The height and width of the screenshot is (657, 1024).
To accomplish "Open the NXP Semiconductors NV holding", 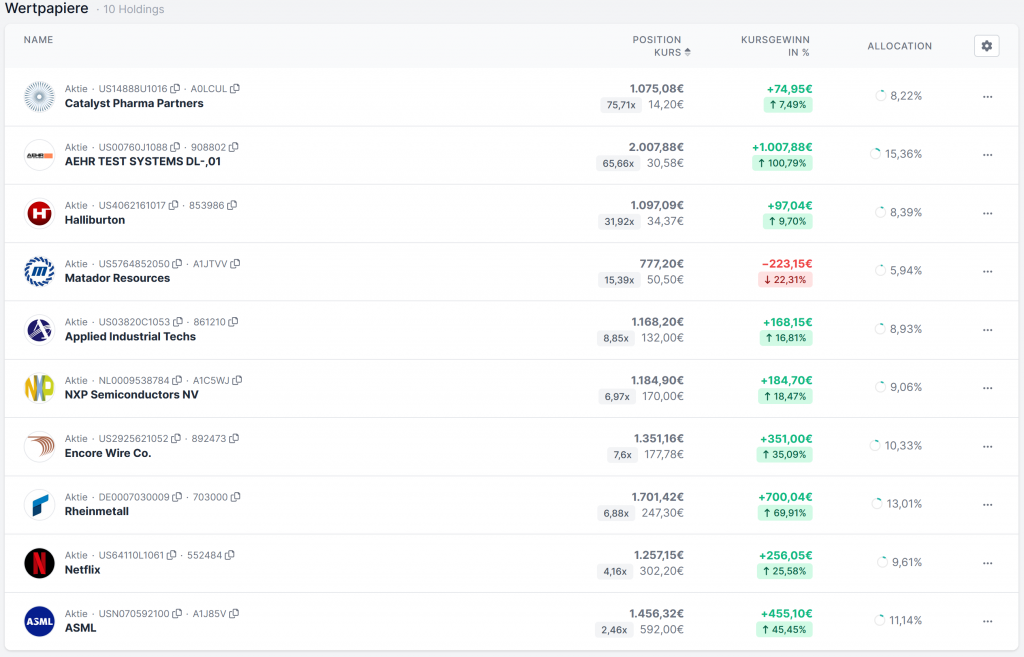I will (x=131, y=394).
